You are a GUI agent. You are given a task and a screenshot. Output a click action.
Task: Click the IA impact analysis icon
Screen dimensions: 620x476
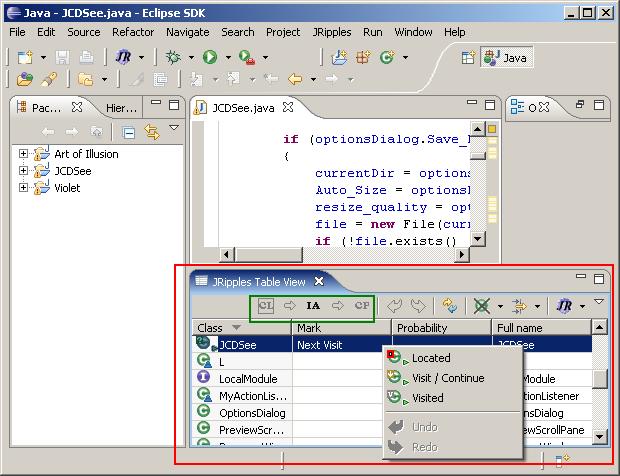point(313,306)
